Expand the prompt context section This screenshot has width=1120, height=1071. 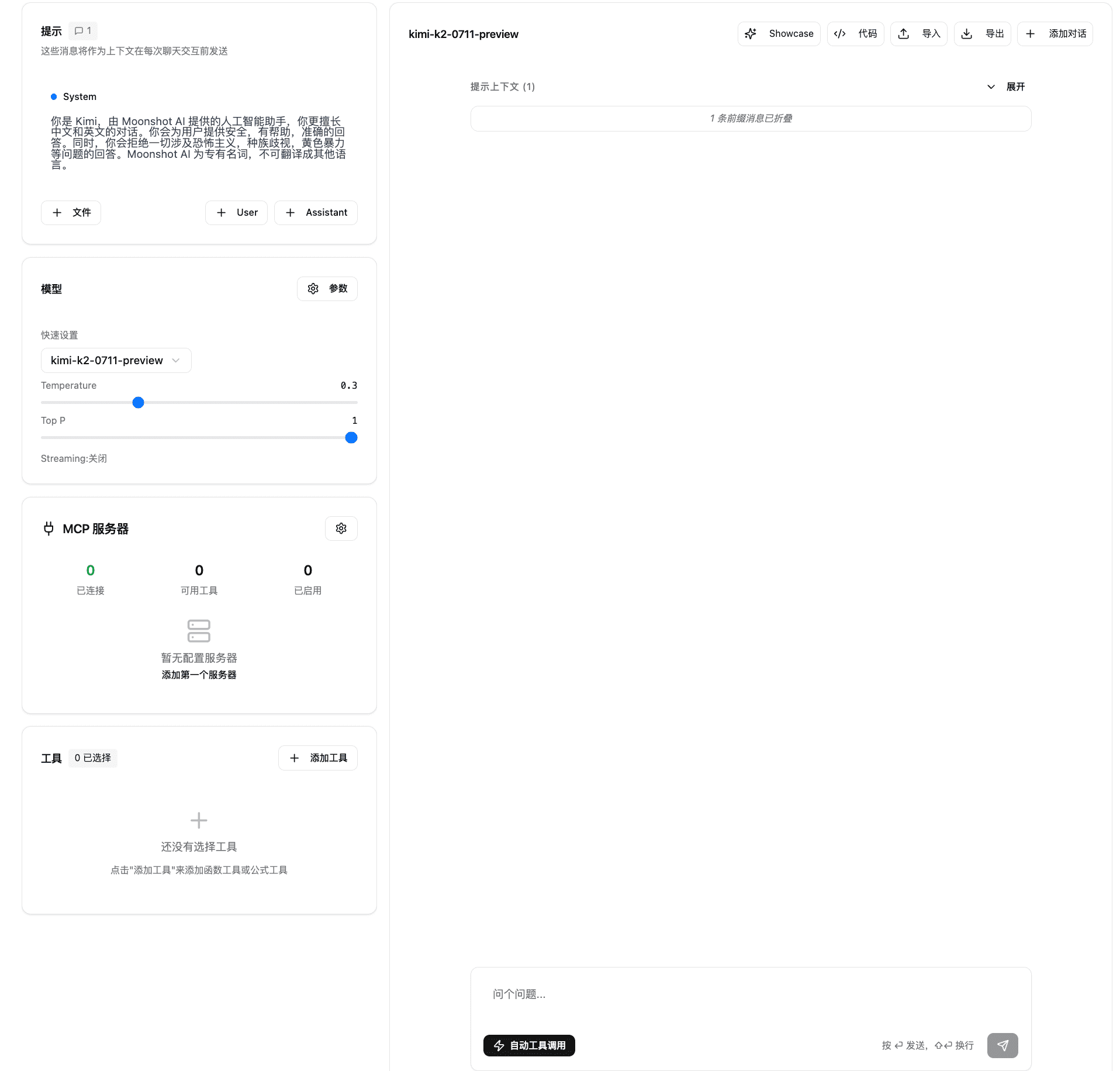coord(1007,87)
